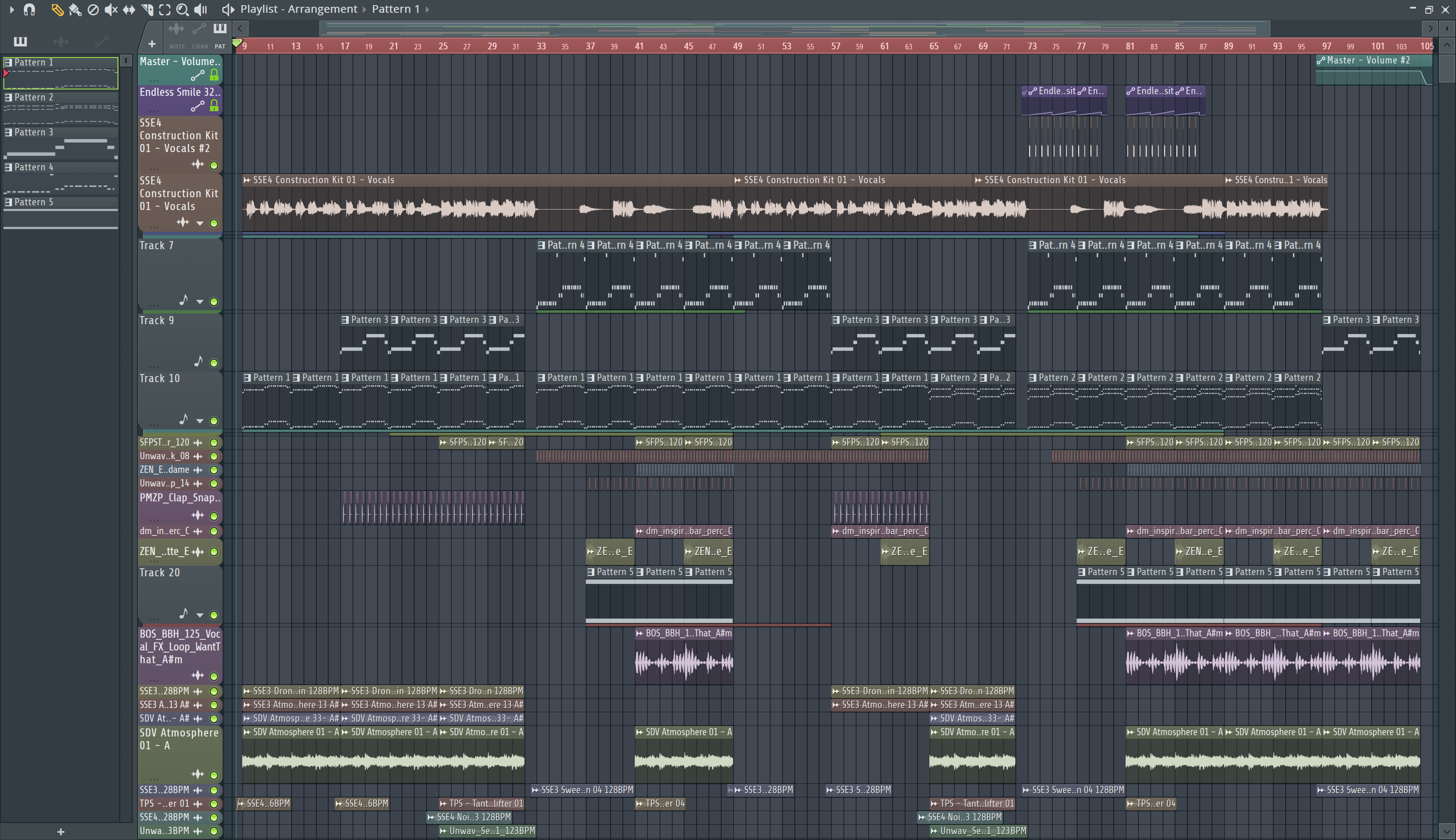Screen dimensions: 1456x840
Task: Open clip menu of first SSE4 Vocals clip
Action: 247,180
